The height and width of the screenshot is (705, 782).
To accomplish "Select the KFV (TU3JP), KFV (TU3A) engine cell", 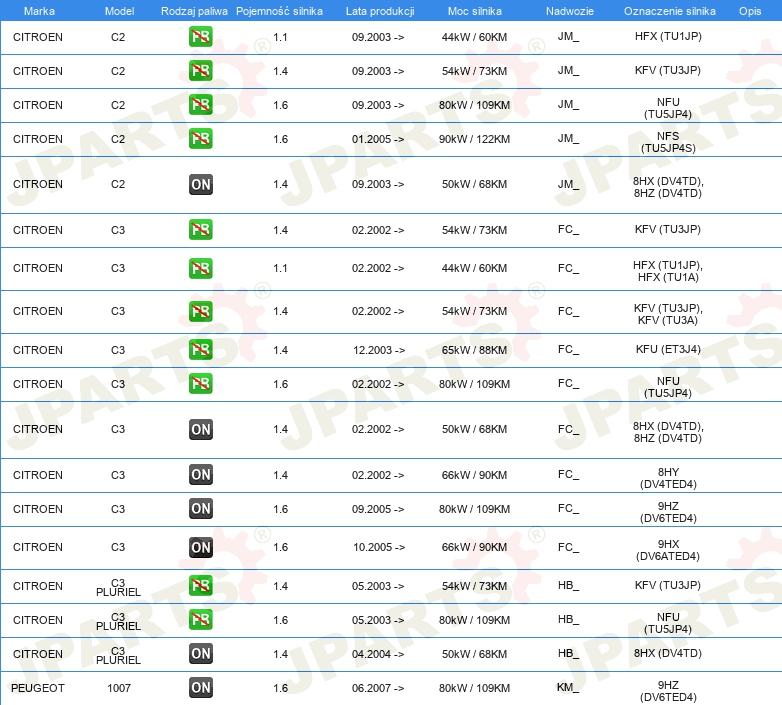I will tap(668, 314).
